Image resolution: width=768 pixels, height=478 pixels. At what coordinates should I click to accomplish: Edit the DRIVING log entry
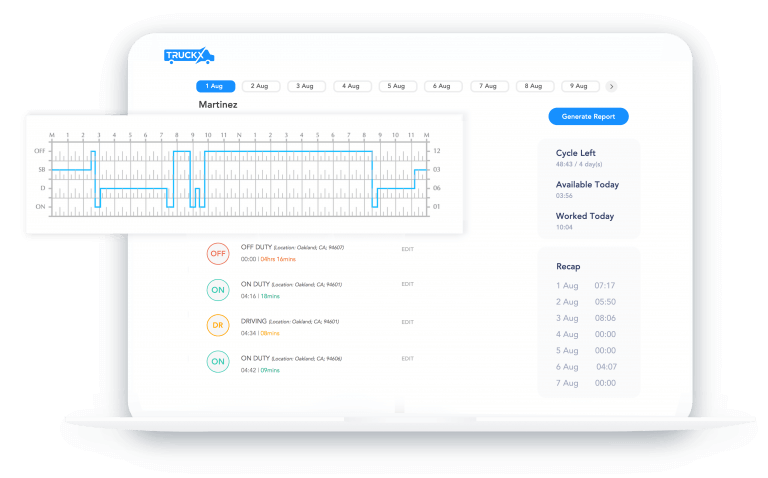pyautogui.click(x=407, y=322)
